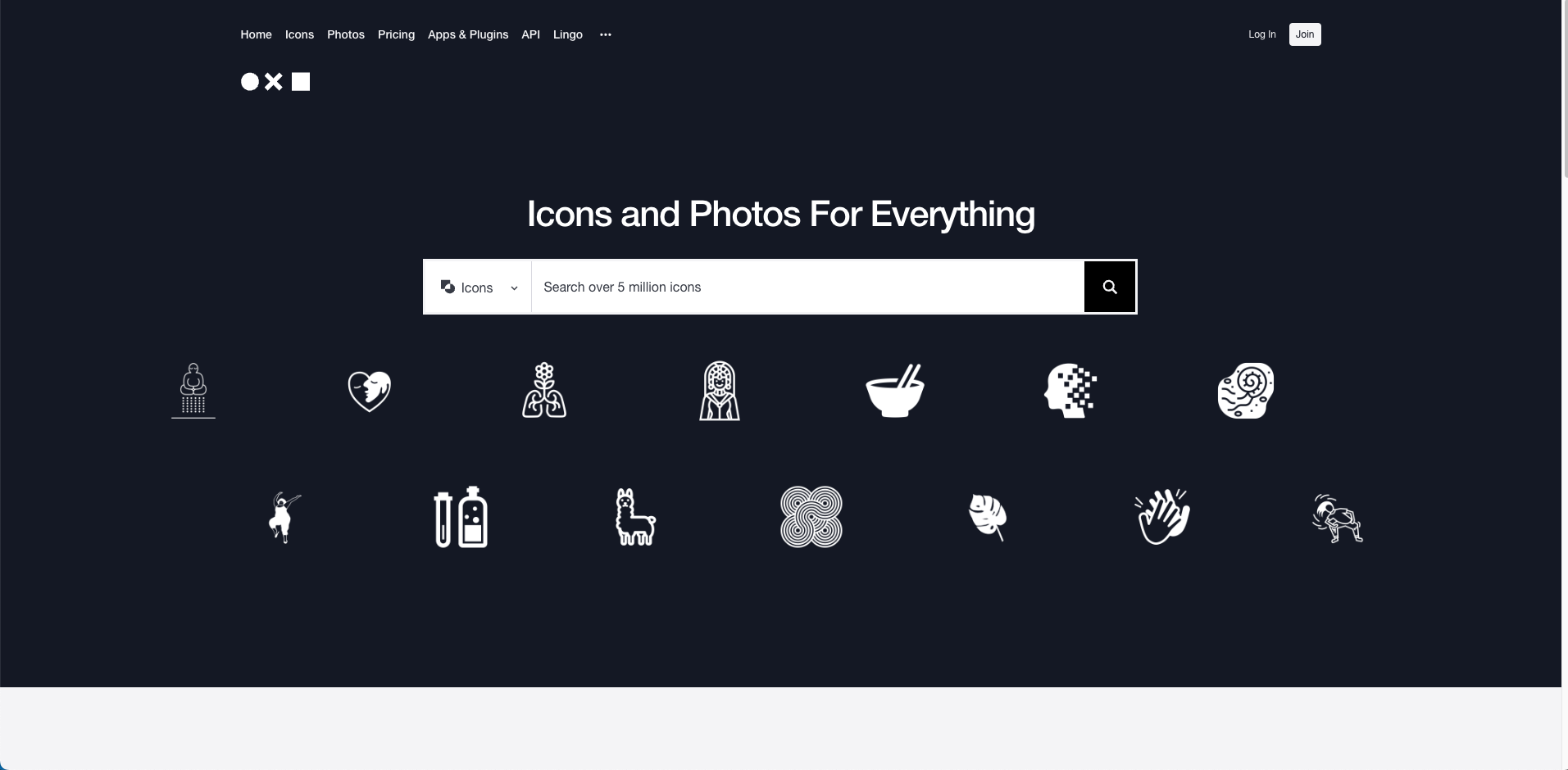Select the meditating Buddha statue icon
The image size is (1568, 770).
pos(193,391)
